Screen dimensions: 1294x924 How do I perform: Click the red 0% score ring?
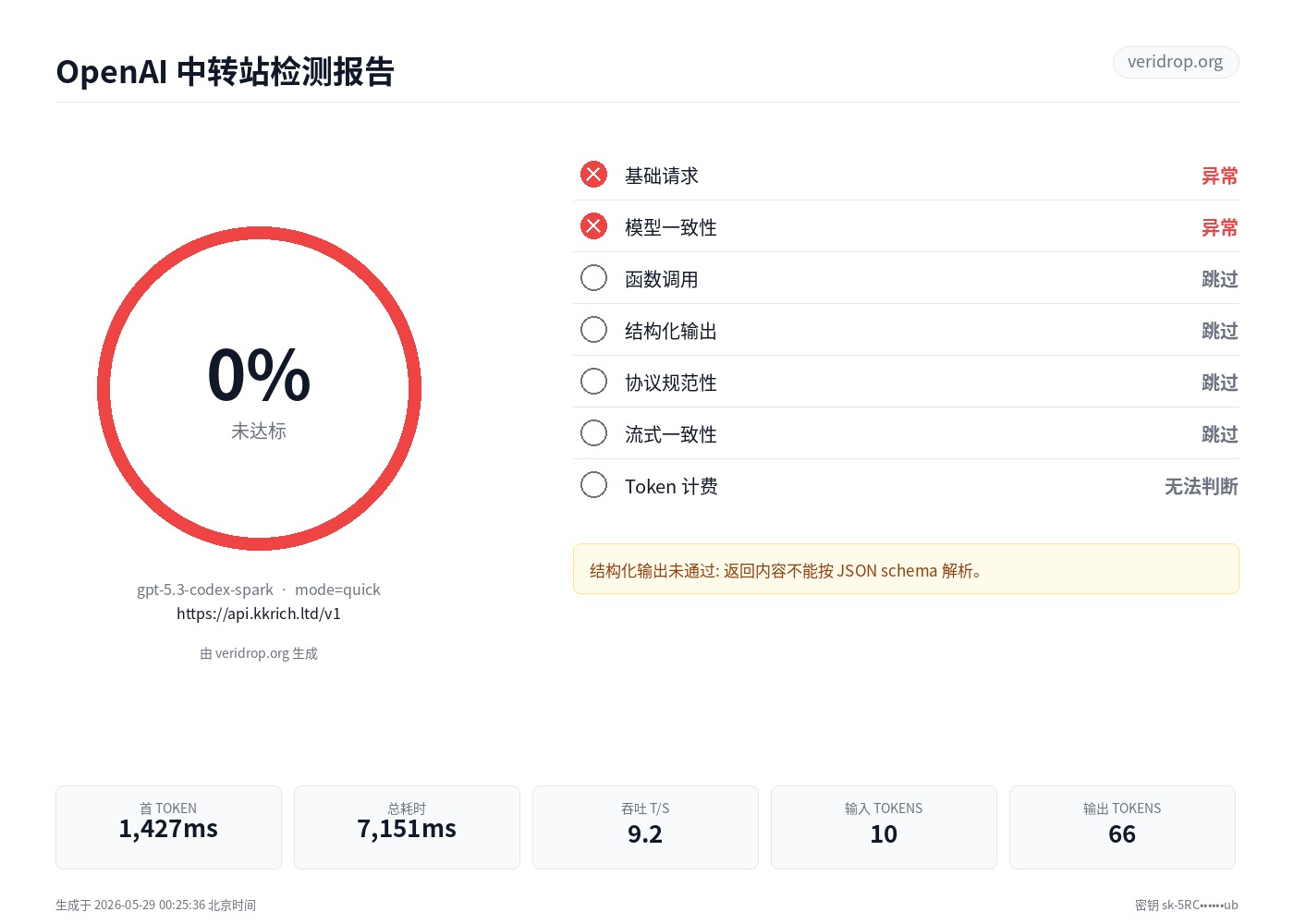(259, 389)
